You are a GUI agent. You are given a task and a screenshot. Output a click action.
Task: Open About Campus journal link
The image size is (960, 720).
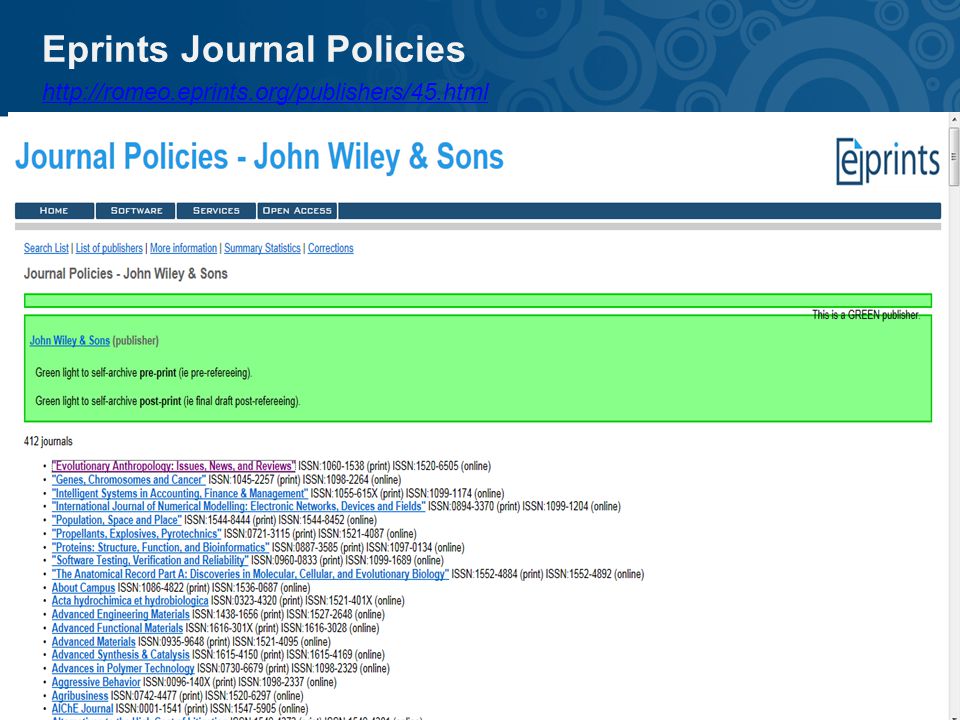[x=83, y=587]
